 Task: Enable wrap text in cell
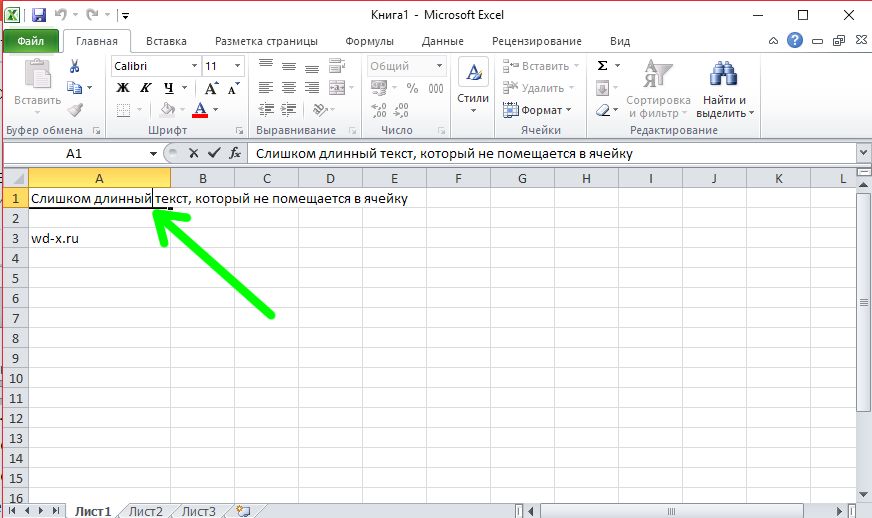337,66
